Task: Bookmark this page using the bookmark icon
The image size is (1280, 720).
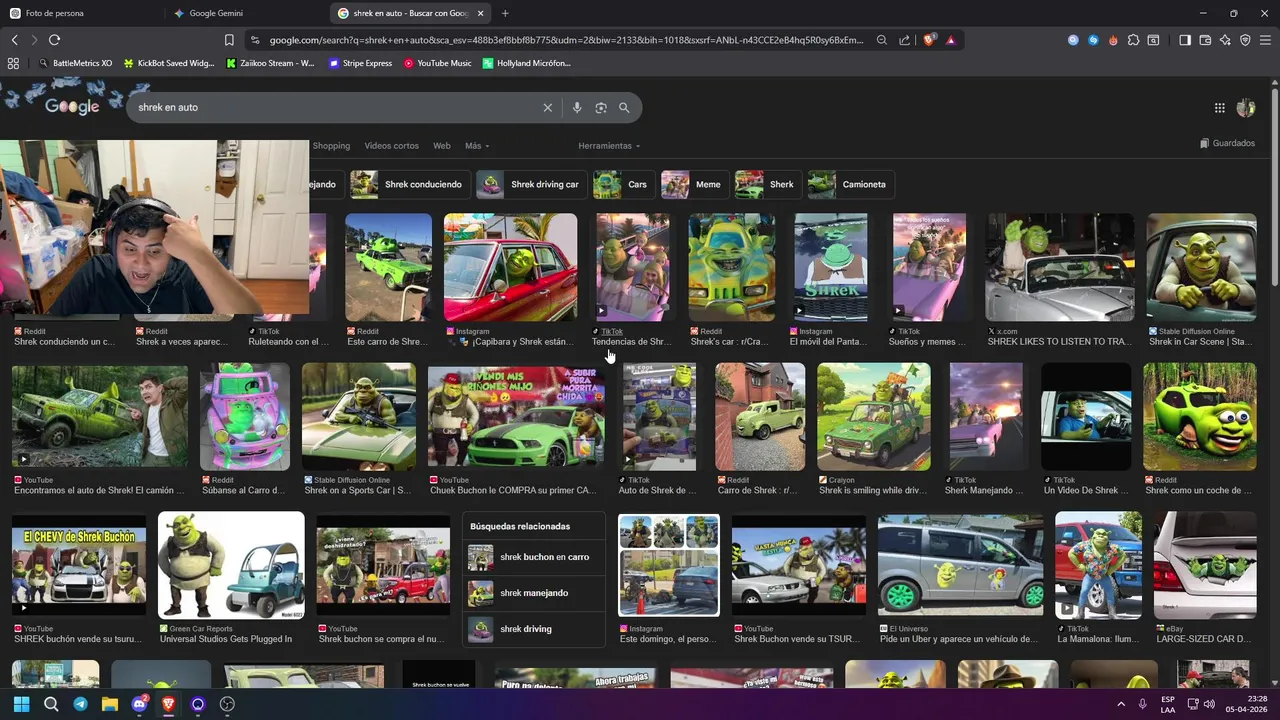Action: point(229,40)
